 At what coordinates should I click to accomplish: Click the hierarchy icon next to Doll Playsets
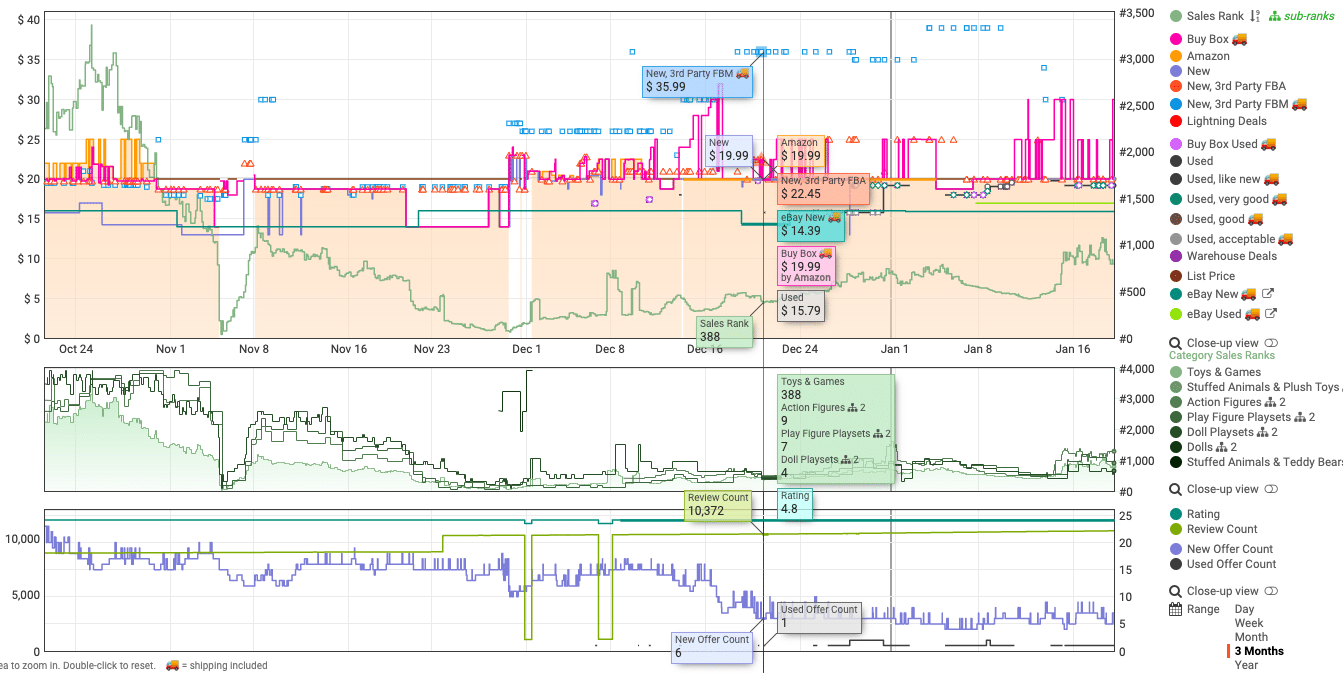tap(1263, 432)
